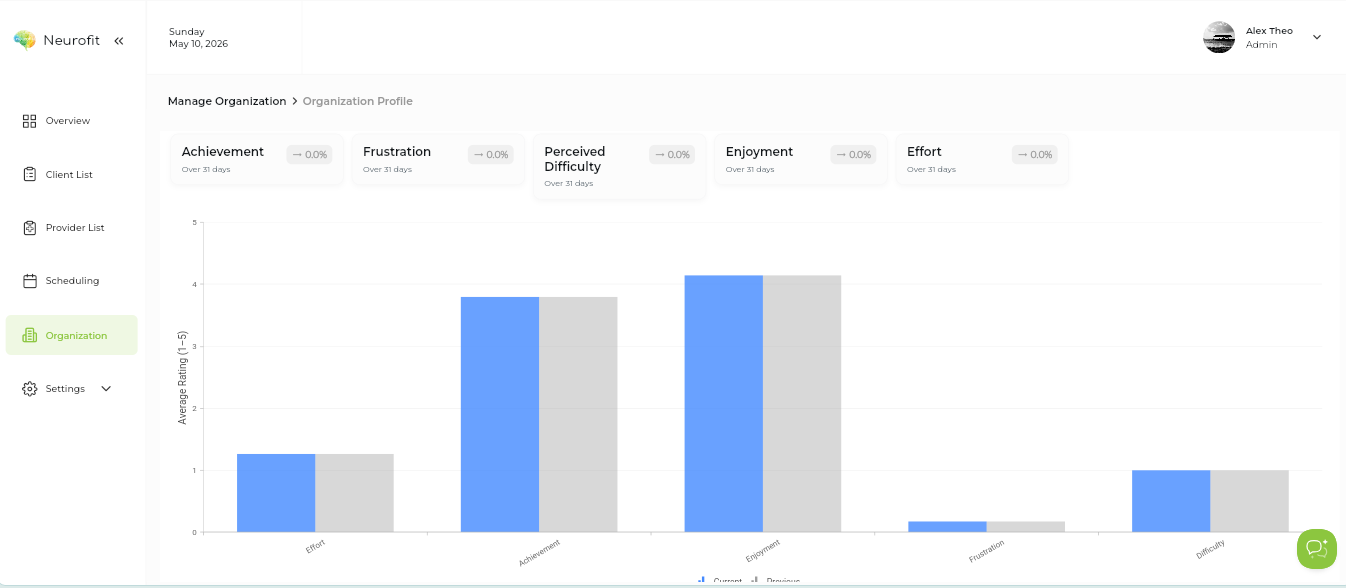
Task: Click the 0.0% badge on Perceived Difficulty card
Action: (672, 155)
